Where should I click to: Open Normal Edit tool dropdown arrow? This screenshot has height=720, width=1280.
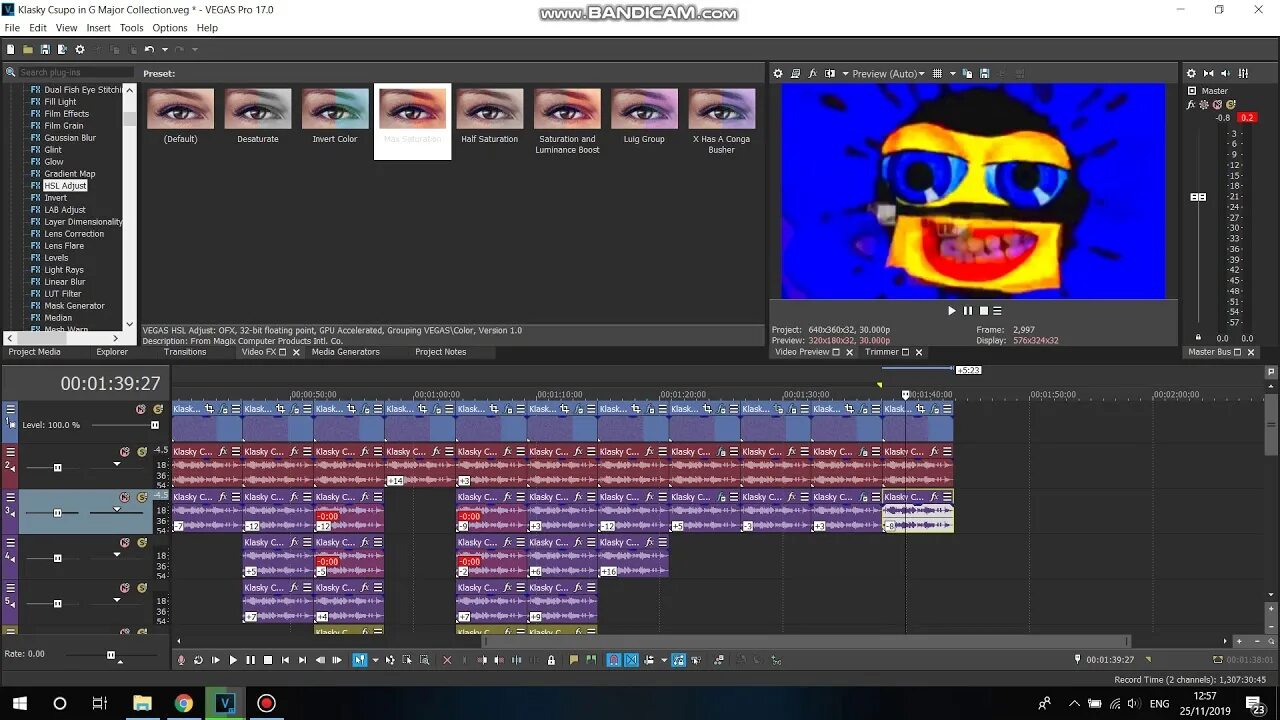pyautogui.click(x=376, y=660)
